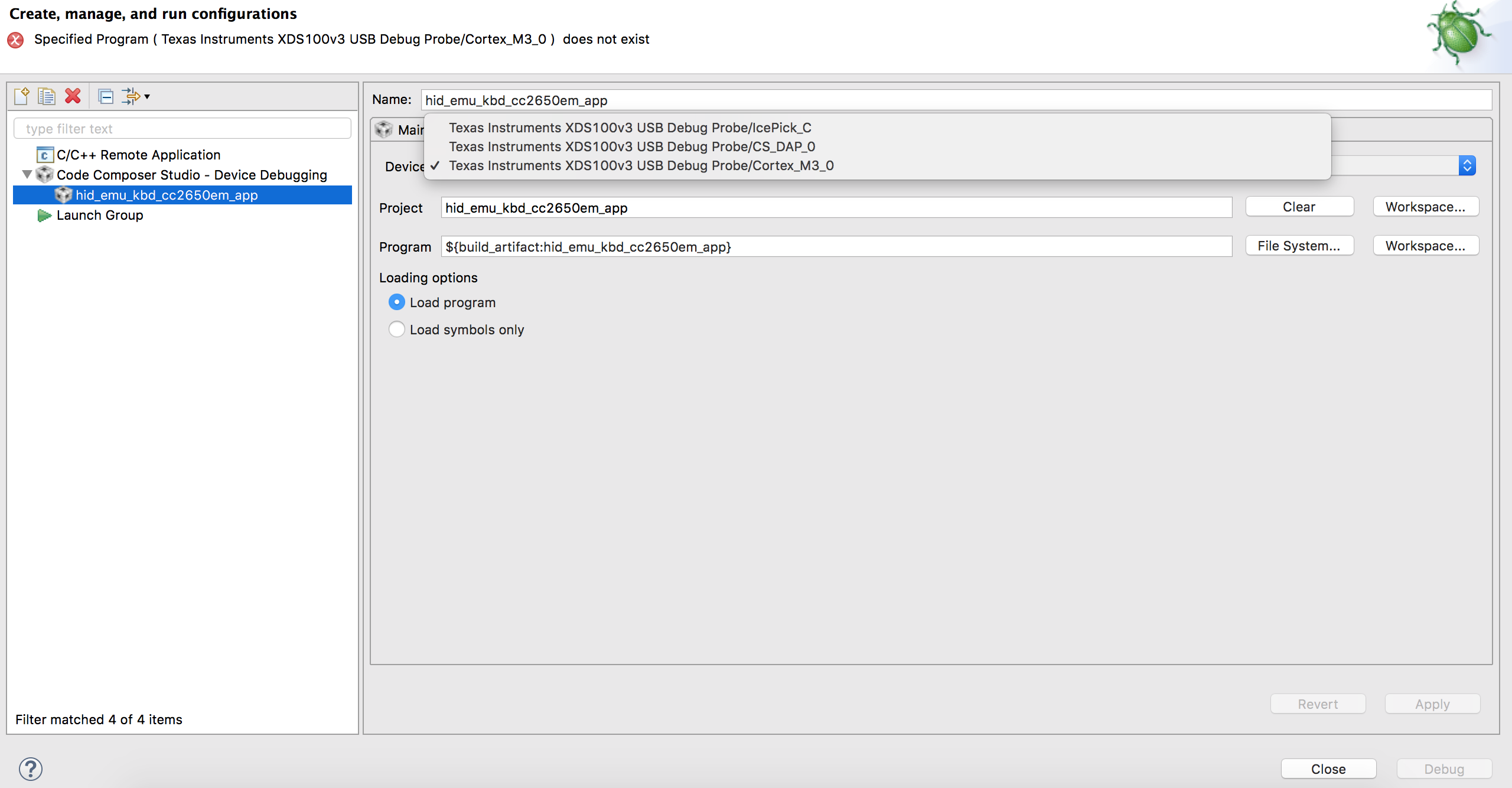Click the error icon beside the error message
This screenshot has width=1512, height=788.
[x=15, y=40]
